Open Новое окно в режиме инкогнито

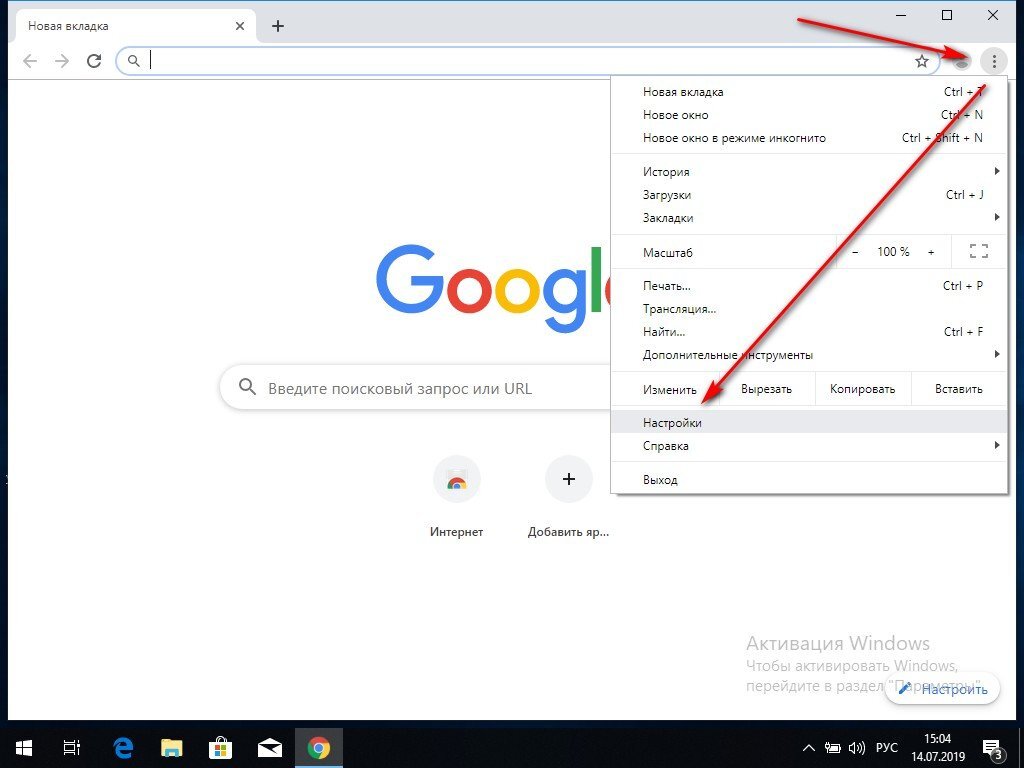coord(809,138)
